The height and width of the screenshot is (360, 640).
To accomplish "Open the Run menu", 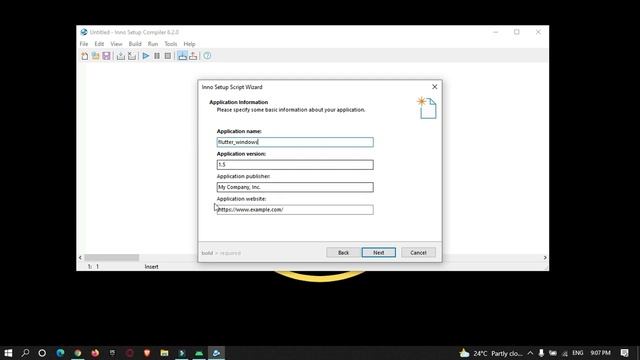I will click(153, 44).
